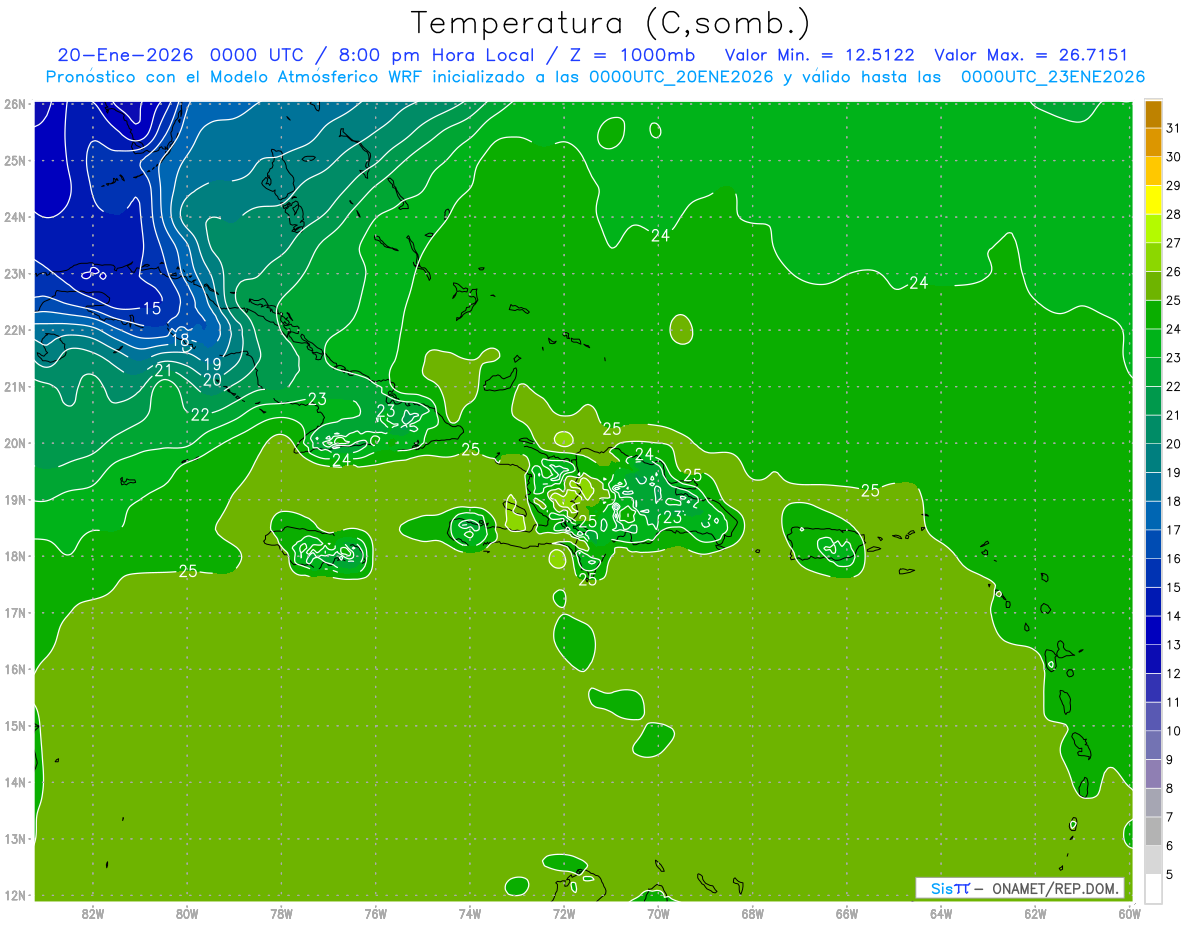Click the valid-until time "0000UTC_23ENE2026"
The width and height of the screenshot is (1200, 927).
[1053, 77]
